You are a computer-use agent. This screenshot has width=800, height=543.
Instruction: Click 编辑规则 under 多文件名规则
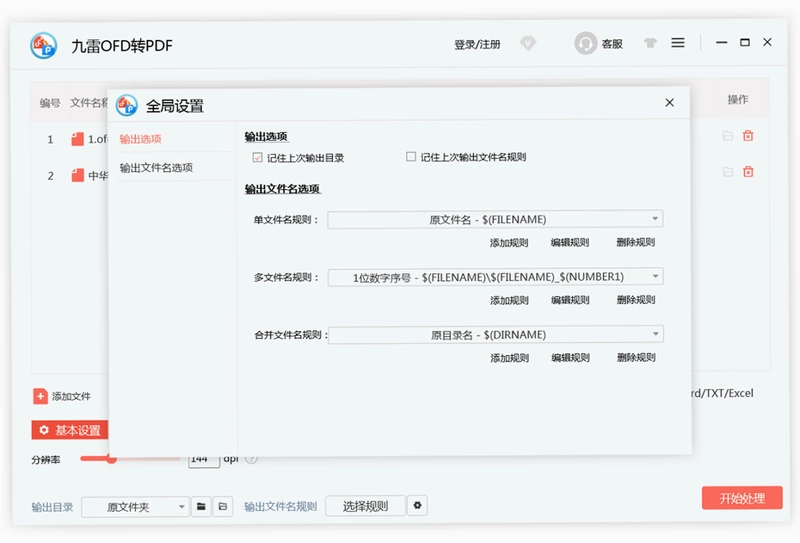[570, 300]
